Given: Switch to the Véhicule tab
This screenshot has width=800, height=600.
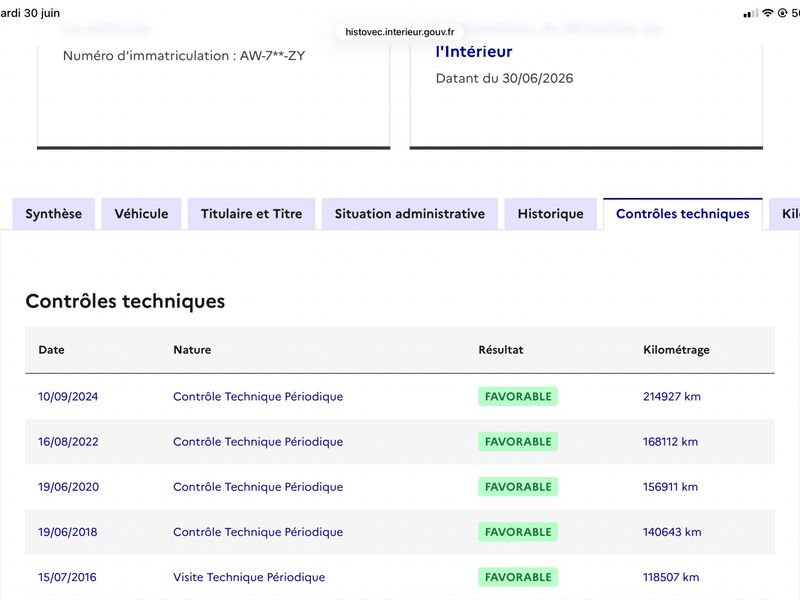Looking at the screenshot, I should [x=141, y=214].
